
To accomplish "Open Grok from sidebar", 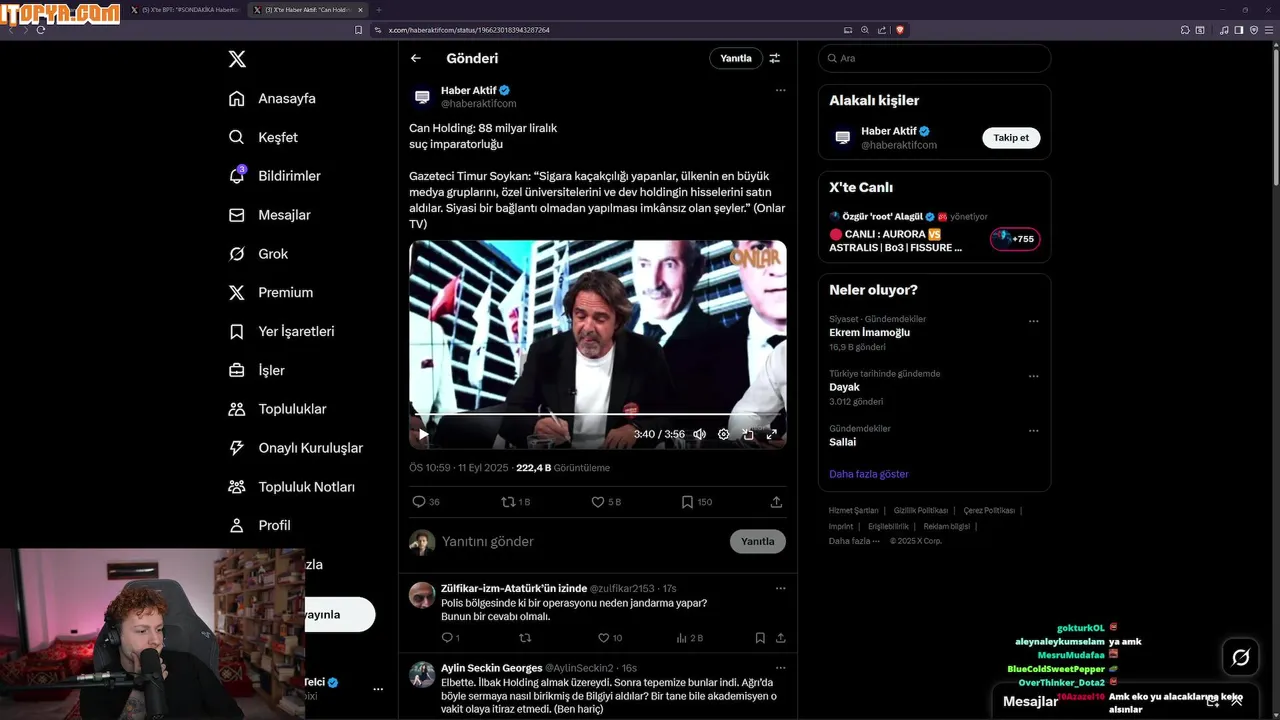I will click(x=258, y=254).
